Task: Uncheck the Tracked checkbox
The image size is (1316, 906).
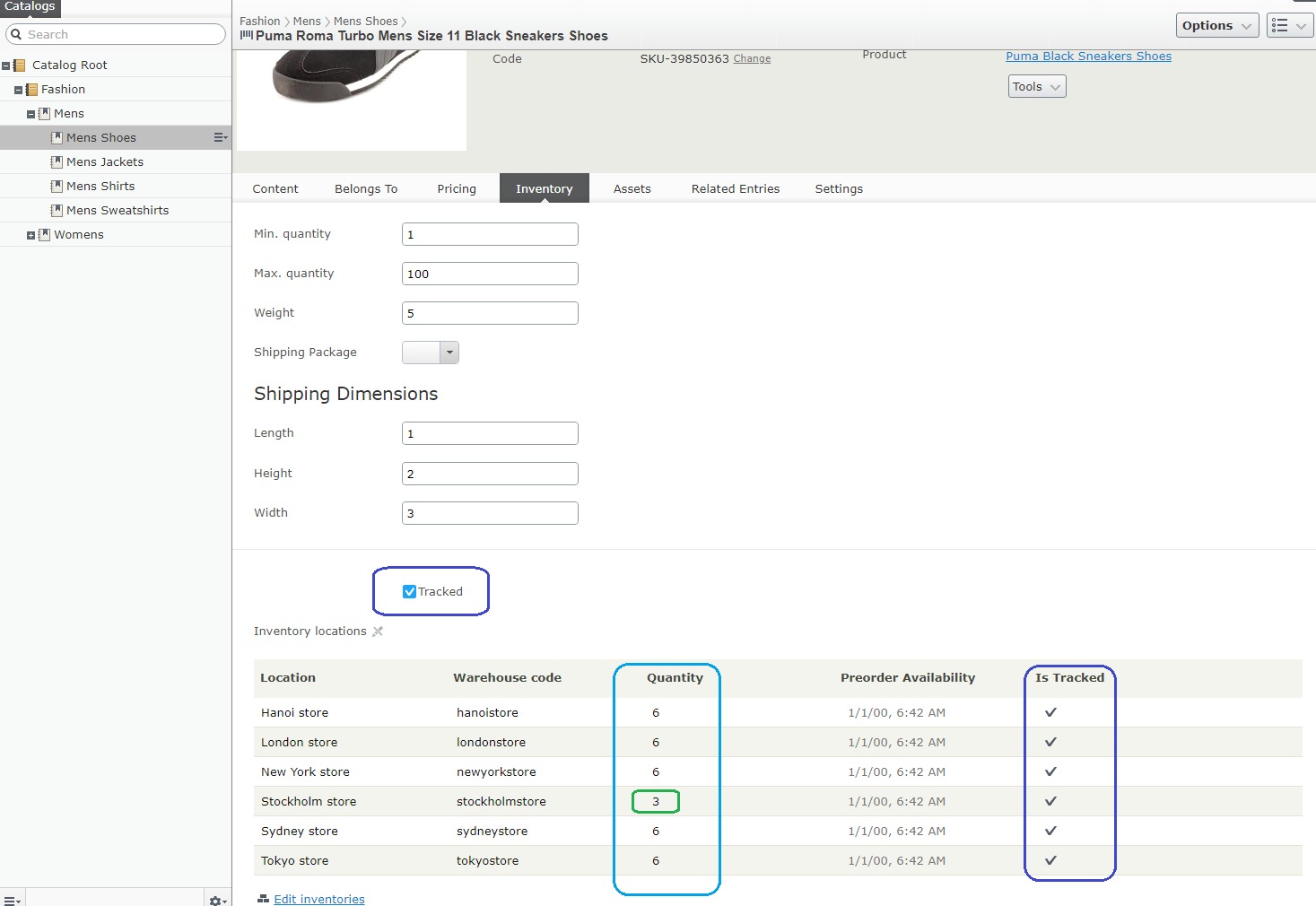Action: pyautogui.click(x=409, y=591)
